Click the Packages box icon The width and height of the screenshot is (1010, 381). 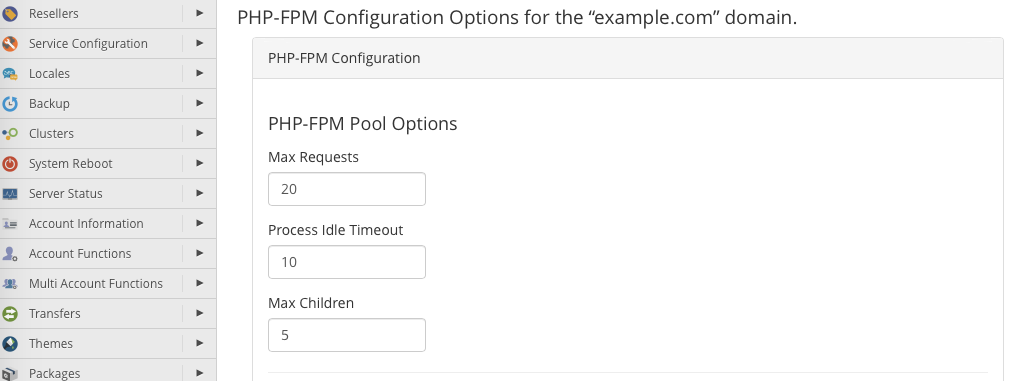pyautogui.click(x=10, y=373)
